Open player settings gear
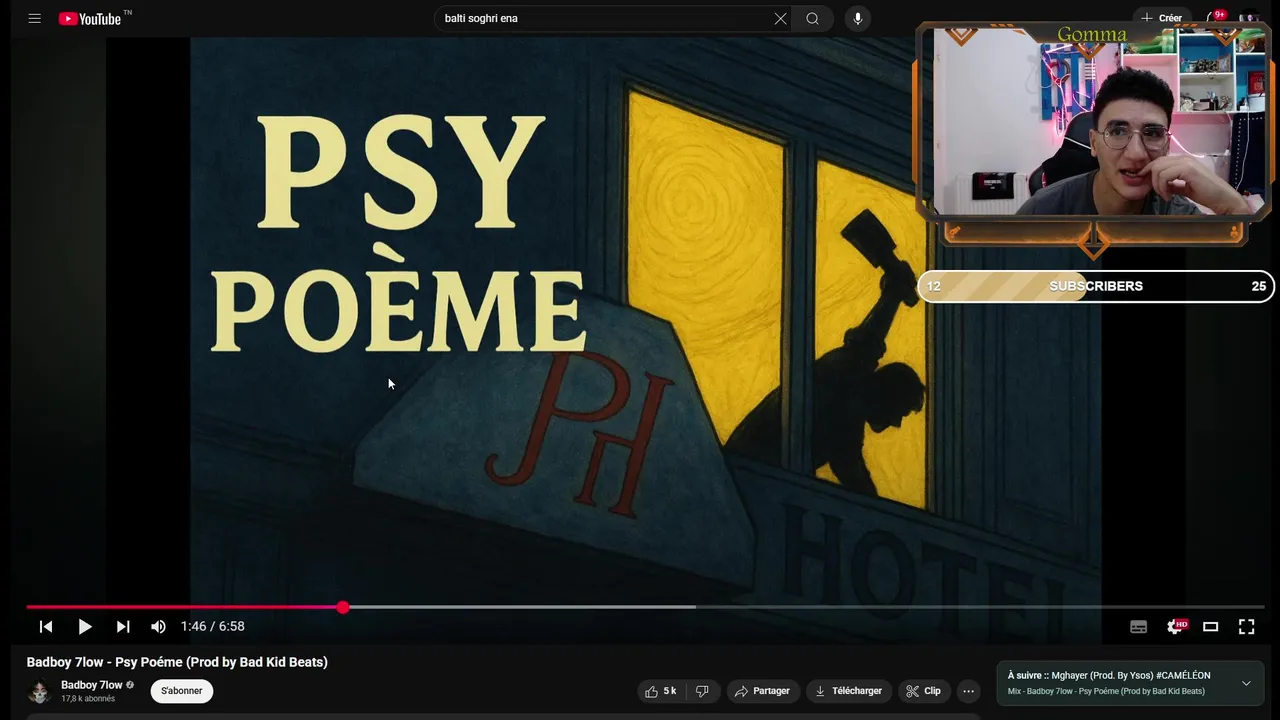The width and height of the screenshot is (1280, 720). point(1175,627)
